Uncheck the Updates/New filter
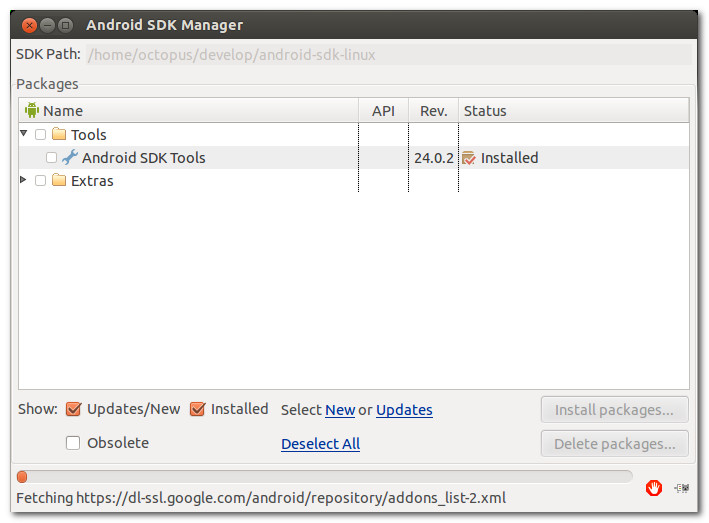 pos(73,409)
